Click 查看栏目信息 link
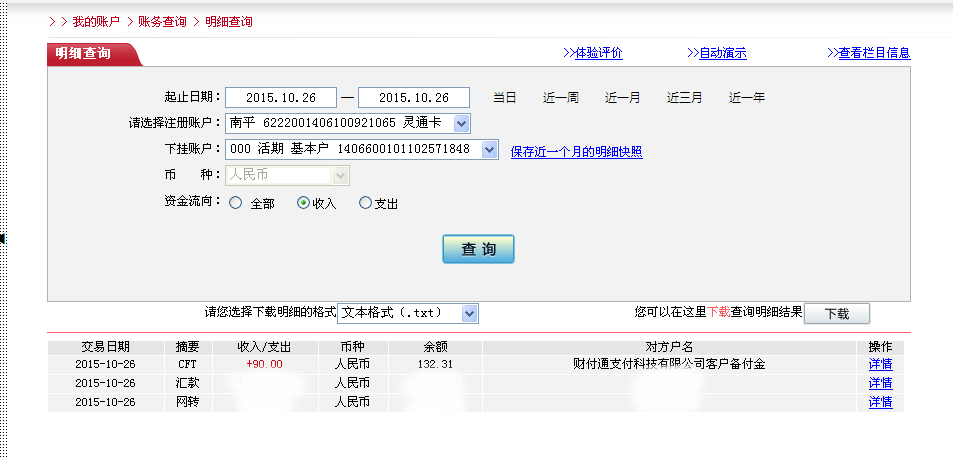This screenshot has width=953, height=458. pos(868,53)
